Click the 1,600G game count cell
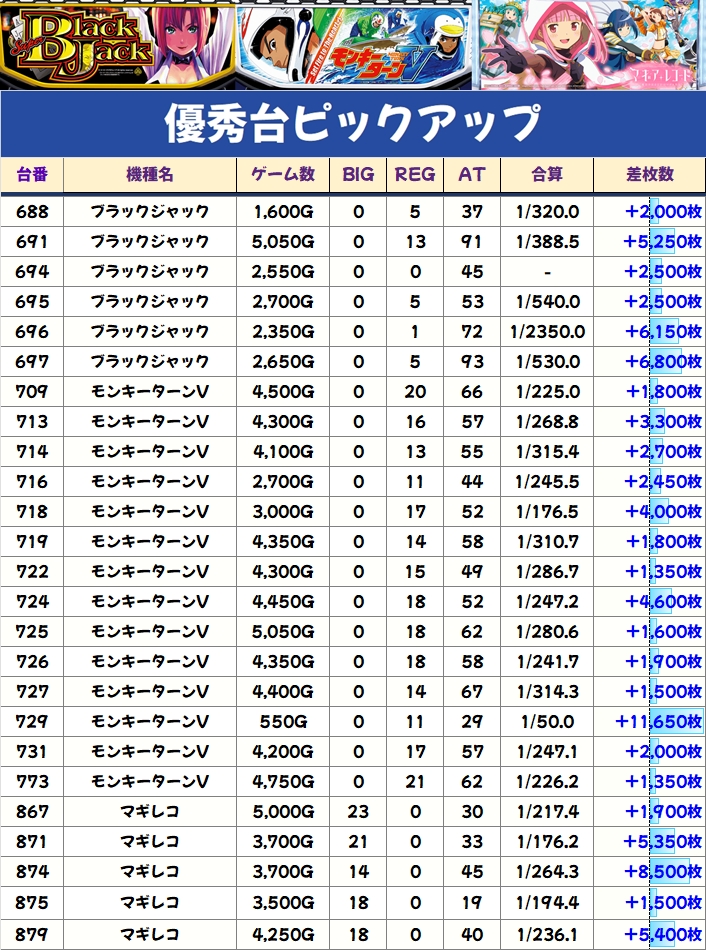706x950 pixels. tap(283, 211)
